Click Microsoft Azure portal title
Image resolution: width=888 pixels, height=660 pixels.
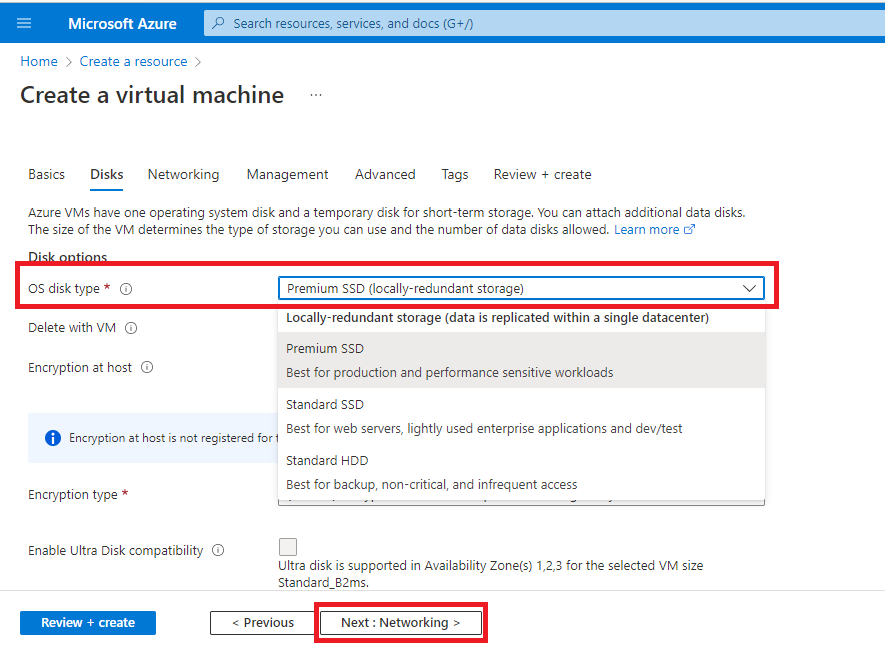(x=122, y=23)
